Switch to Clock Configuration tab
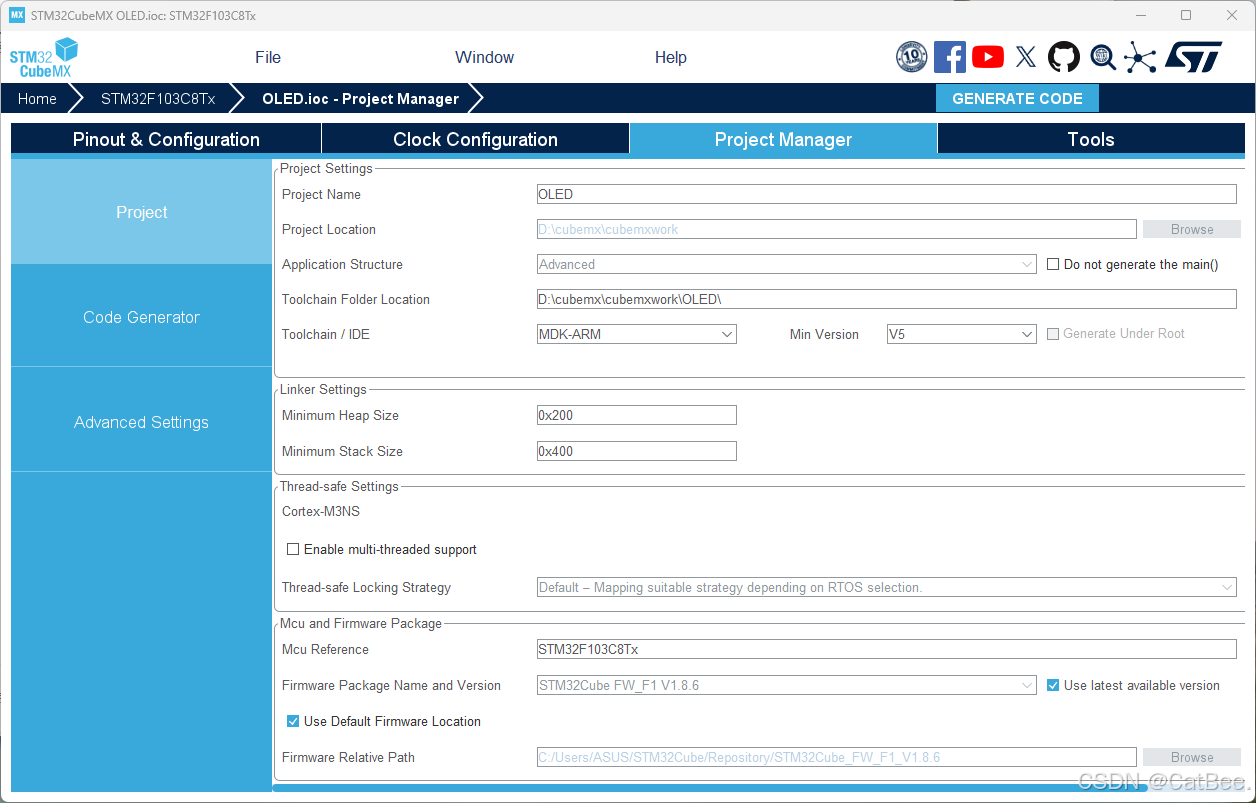The height and width of the screenshot is (803, 1256). 475,139
